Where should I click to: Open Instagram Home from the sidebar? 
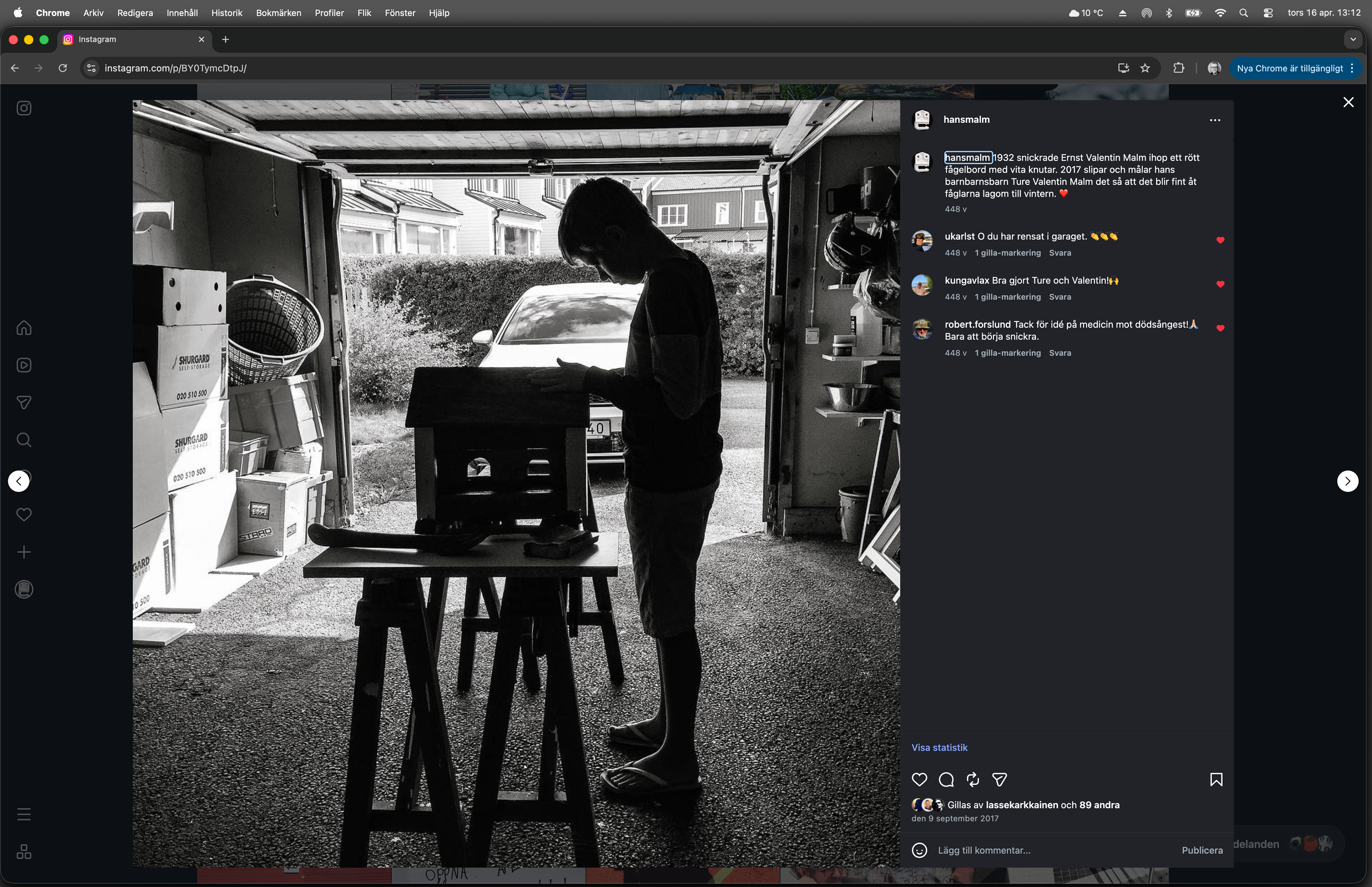pyautogui.click(x=24, y=328)
